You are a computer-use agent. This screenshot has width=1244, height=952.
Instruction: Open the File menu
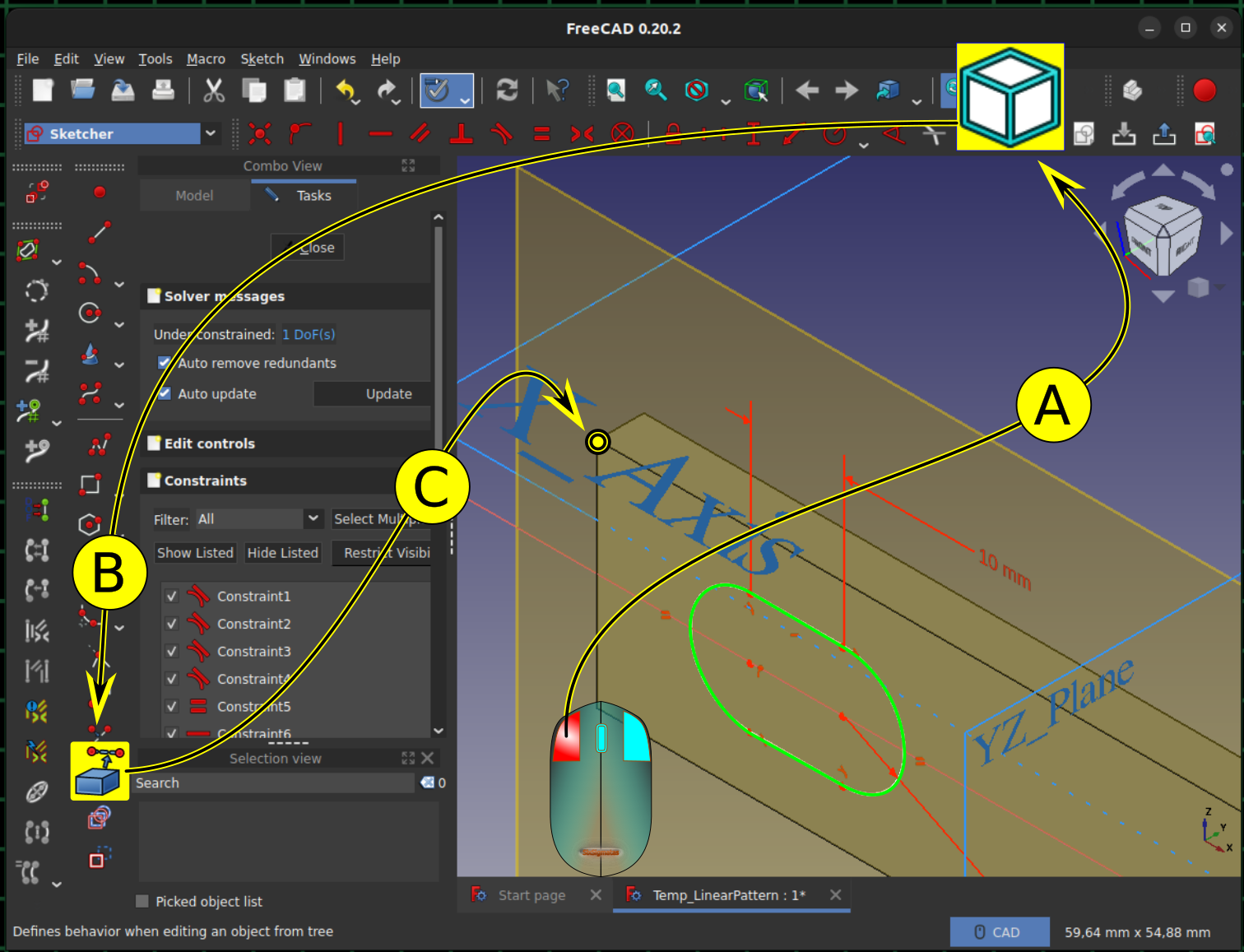(28, 59)
